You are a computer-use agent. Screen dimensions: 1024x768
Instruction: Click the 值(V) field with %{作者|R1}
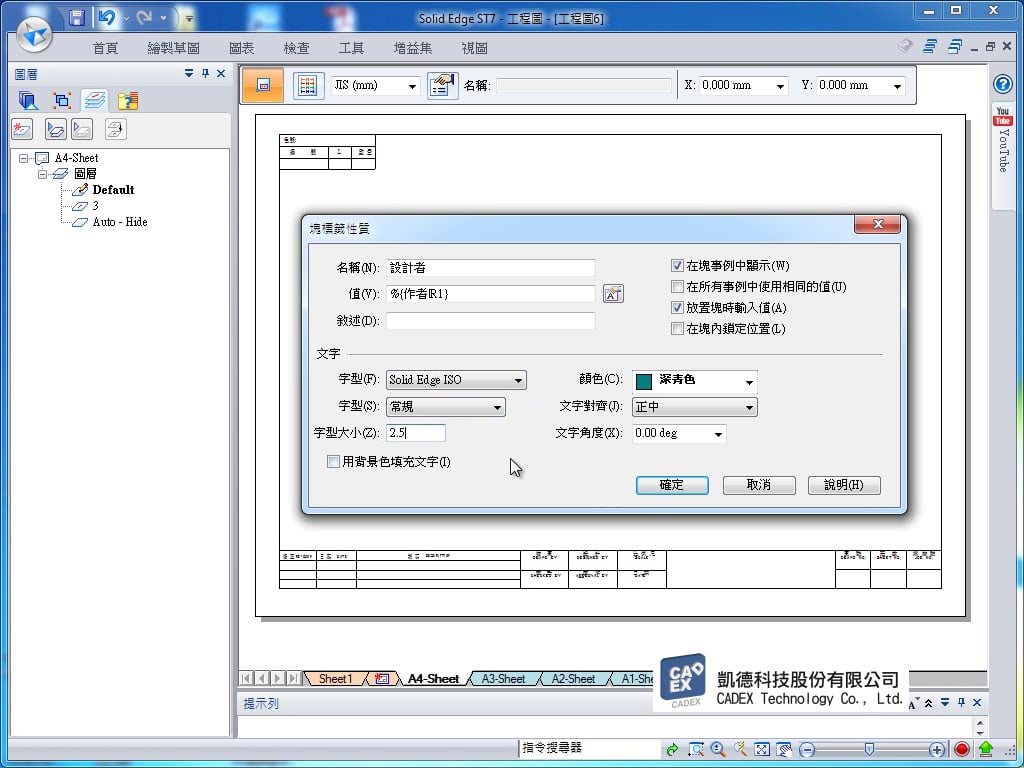pos(490,294)
